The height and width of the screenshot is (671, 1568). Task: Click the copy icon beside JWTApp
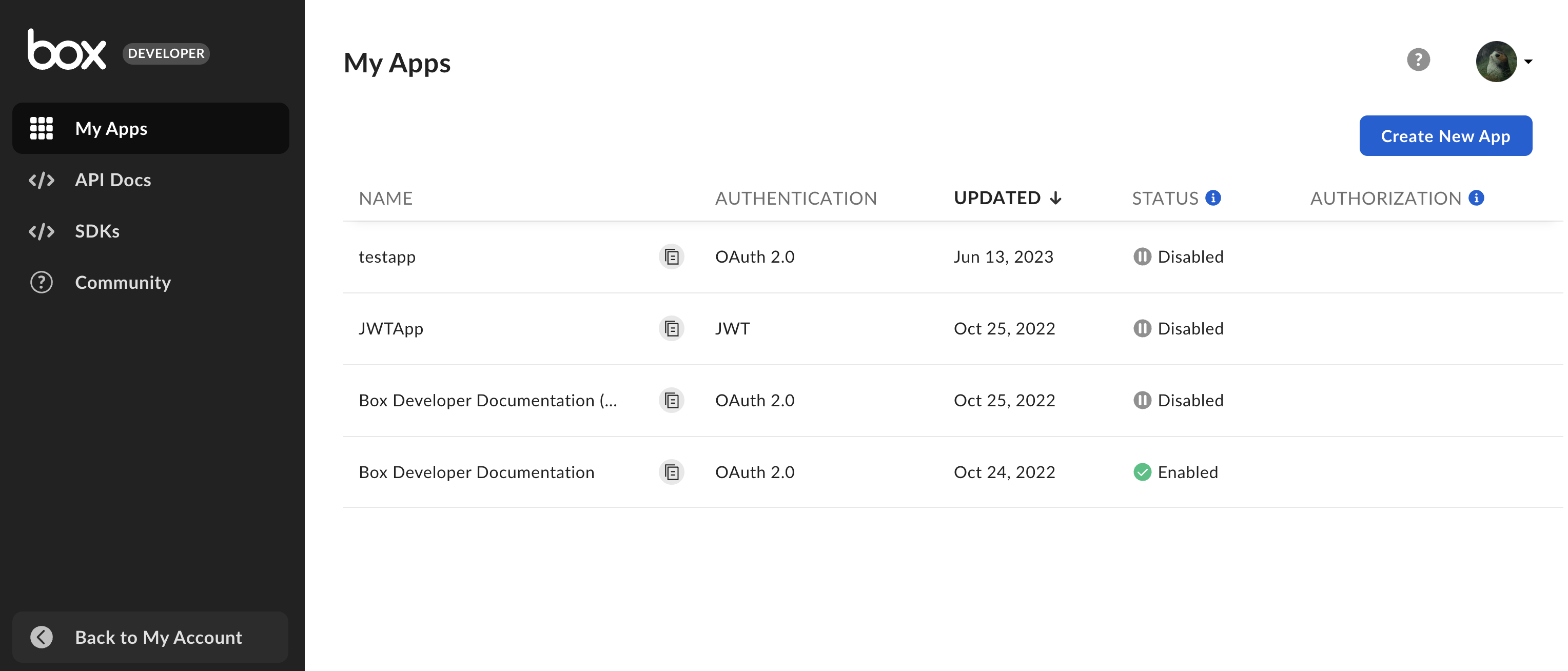[x=671, y=328]
